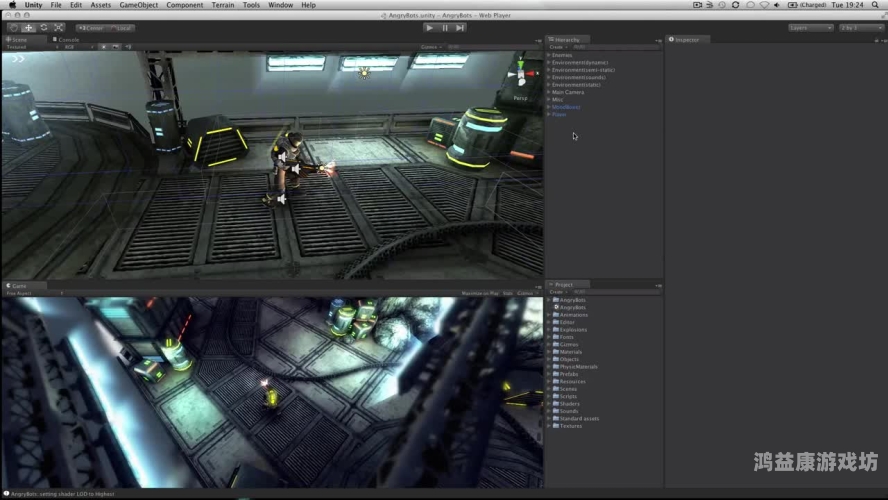Open the Scripts folder in Project panel
The height and width of the screenshot is (500, 888).
pyautogui.click(x=568, y=396)
